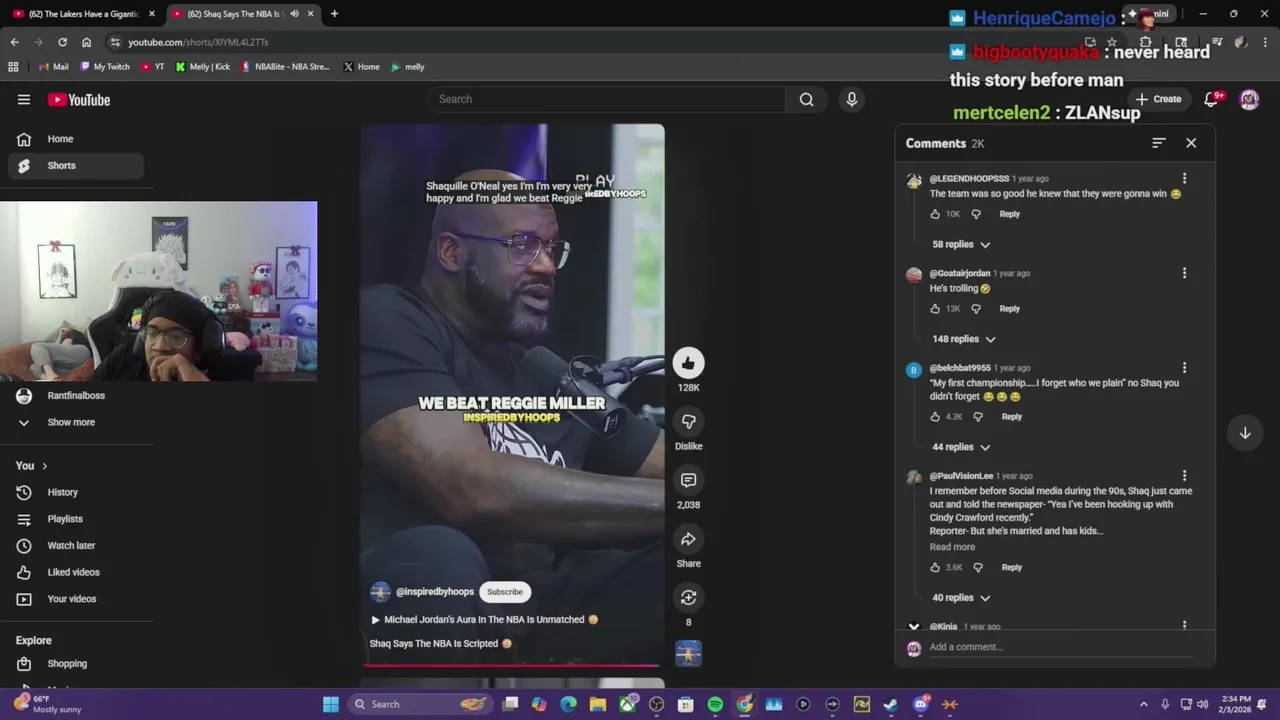The width and height of the screenshot is (1280, 720).
Task: Go to next short with down arrow
Action: point(1245,433)
